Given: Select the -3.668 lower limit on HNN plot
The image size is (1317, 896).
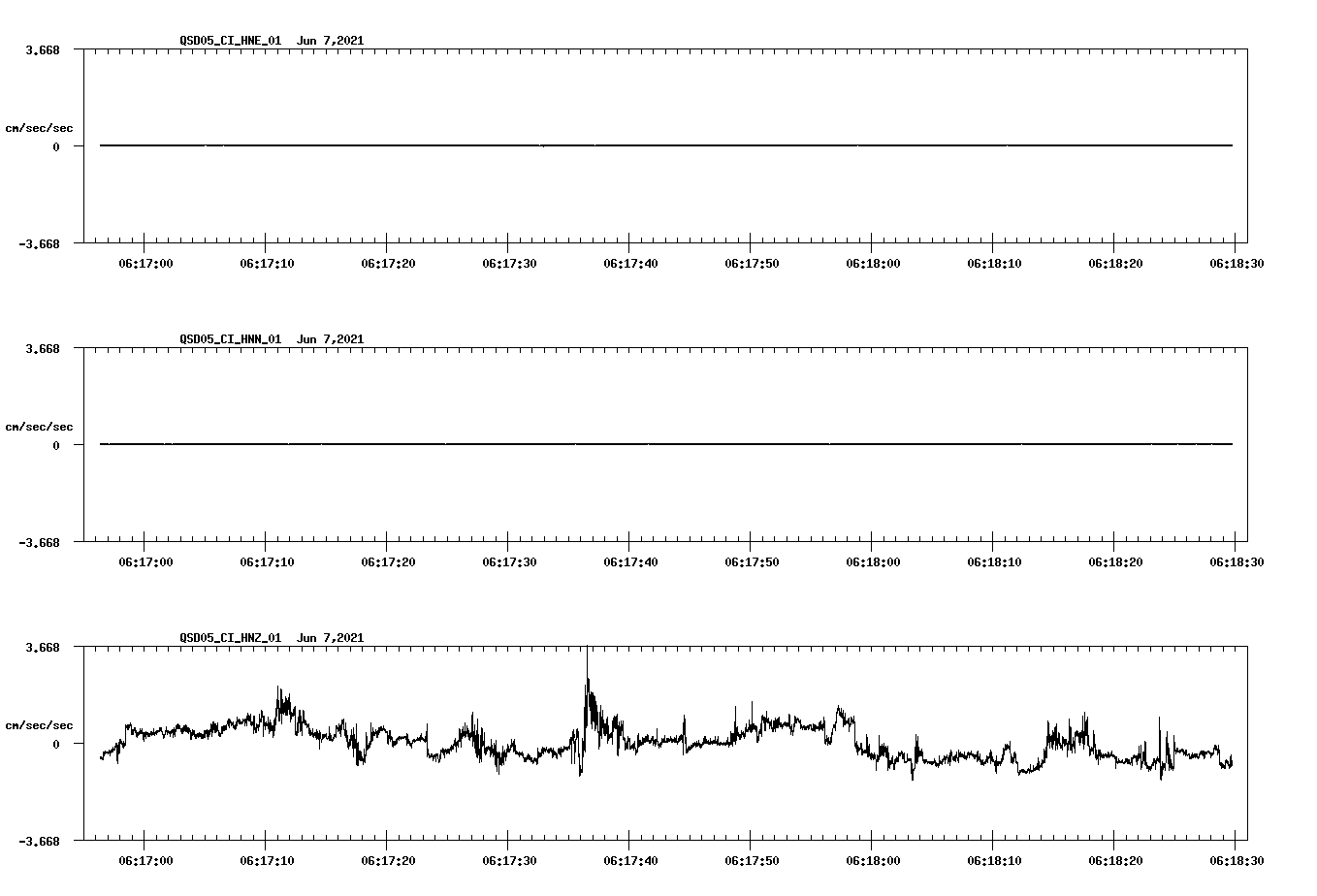Looking at the screenshot, I should coord(40,543).
